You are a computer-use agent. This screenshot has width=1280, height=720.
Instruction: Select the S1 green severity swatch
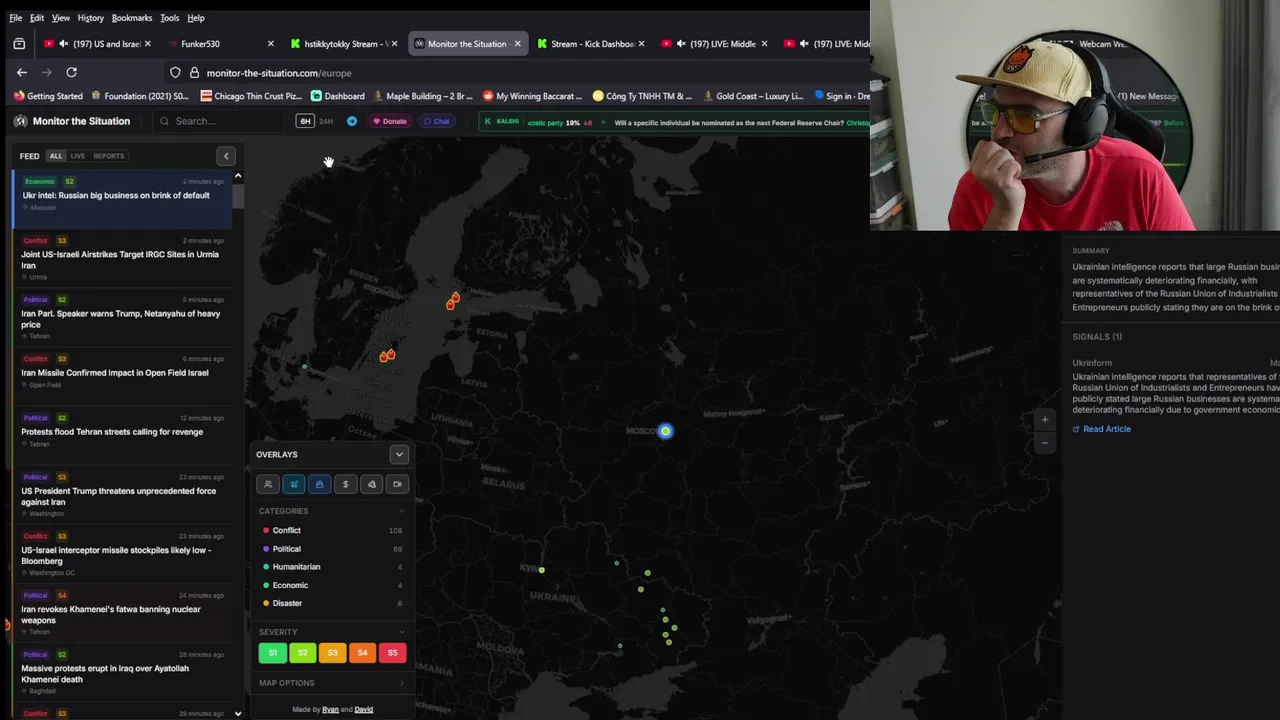click(x=273, y=653)
